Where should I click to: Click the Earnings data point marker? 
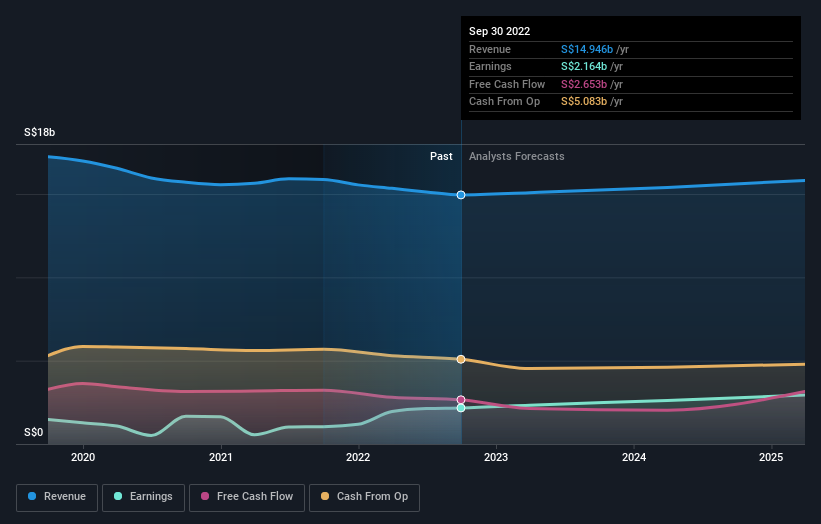tap(461, 408)
